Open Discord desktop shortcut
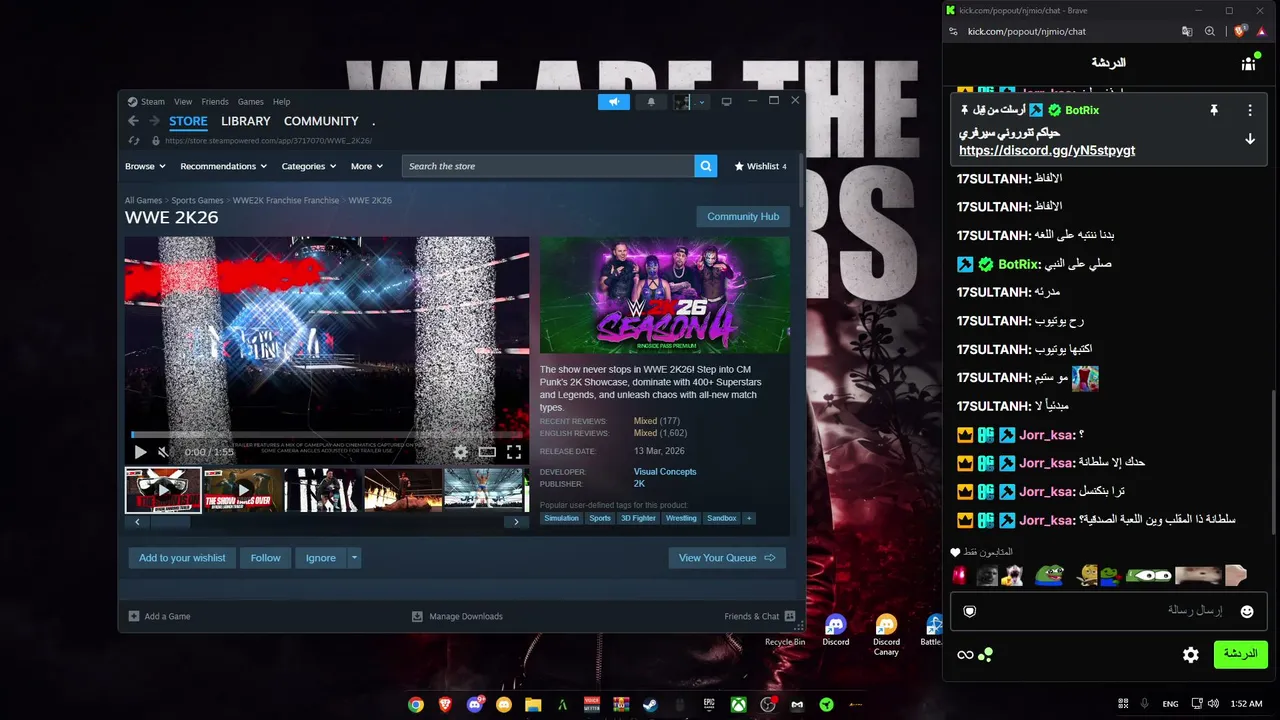The image size is (1280, 720). point(836,631)
